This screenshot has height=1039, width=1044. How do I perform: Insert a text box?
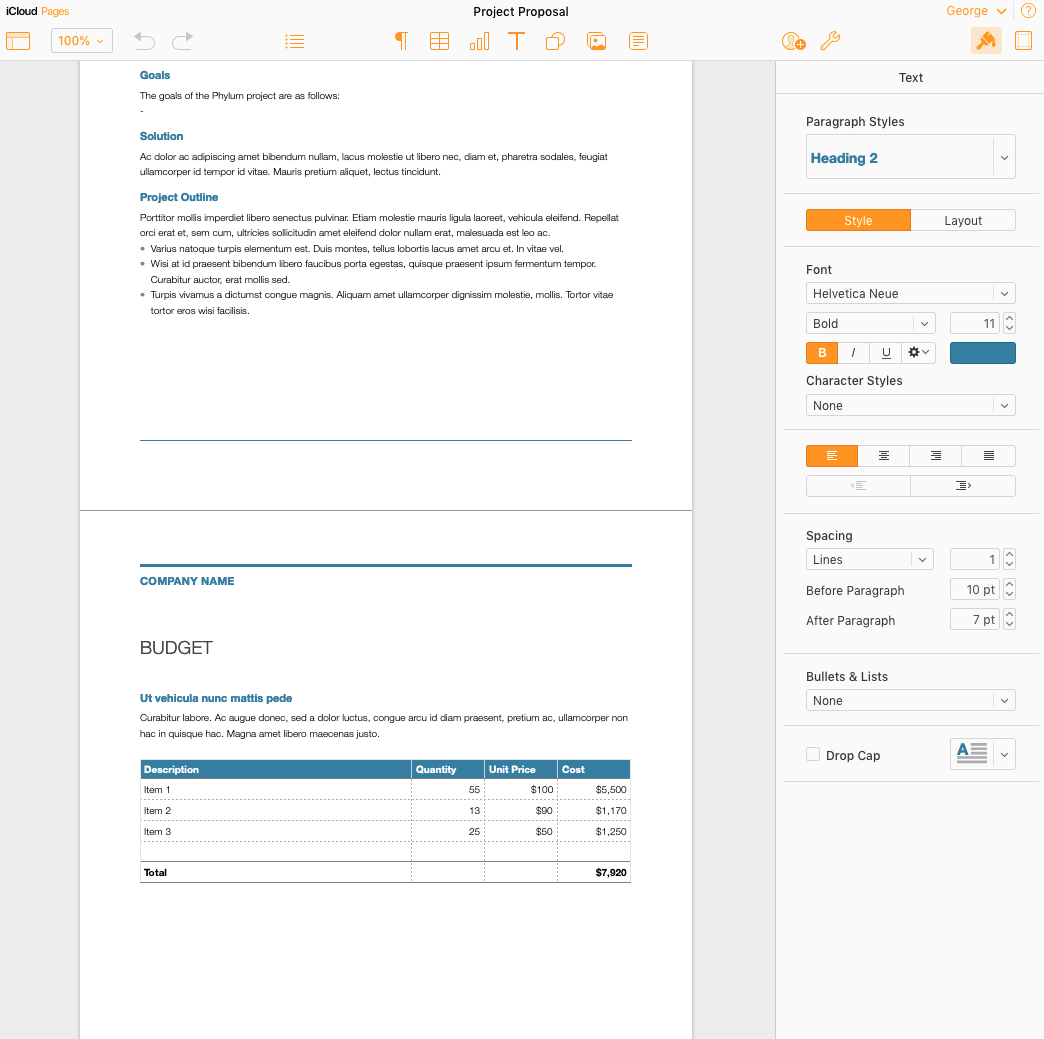(x=516, y=41)
